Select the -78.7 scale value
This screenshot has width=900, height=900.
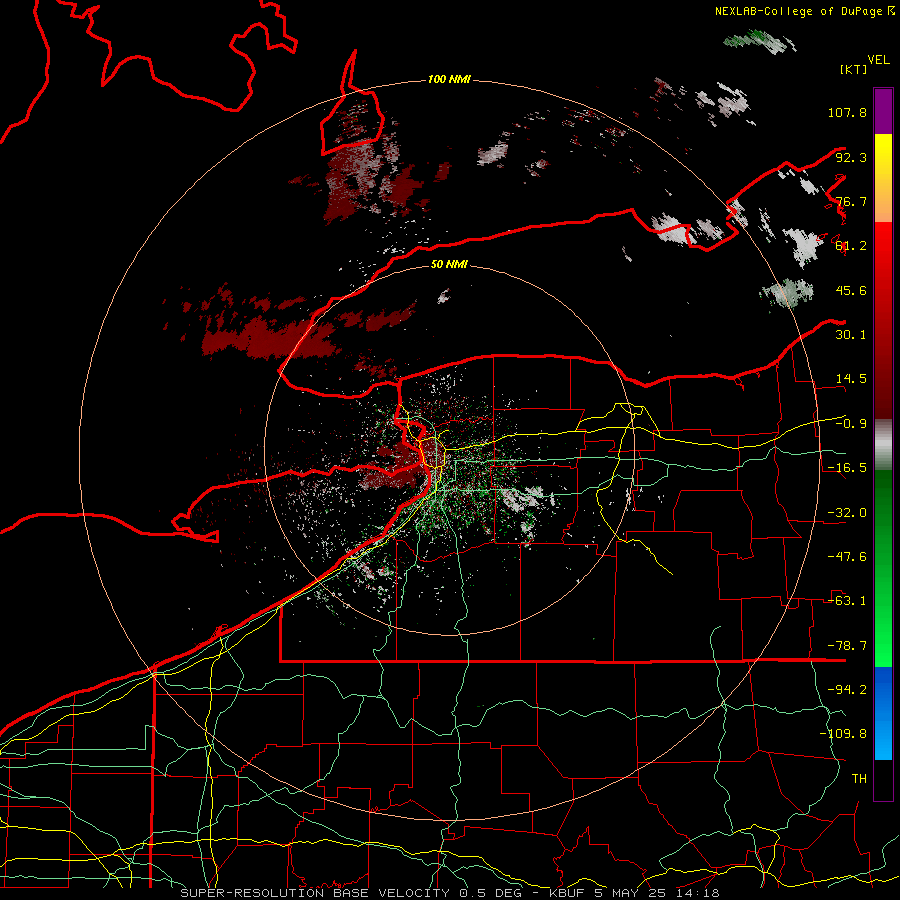(847, 646)
